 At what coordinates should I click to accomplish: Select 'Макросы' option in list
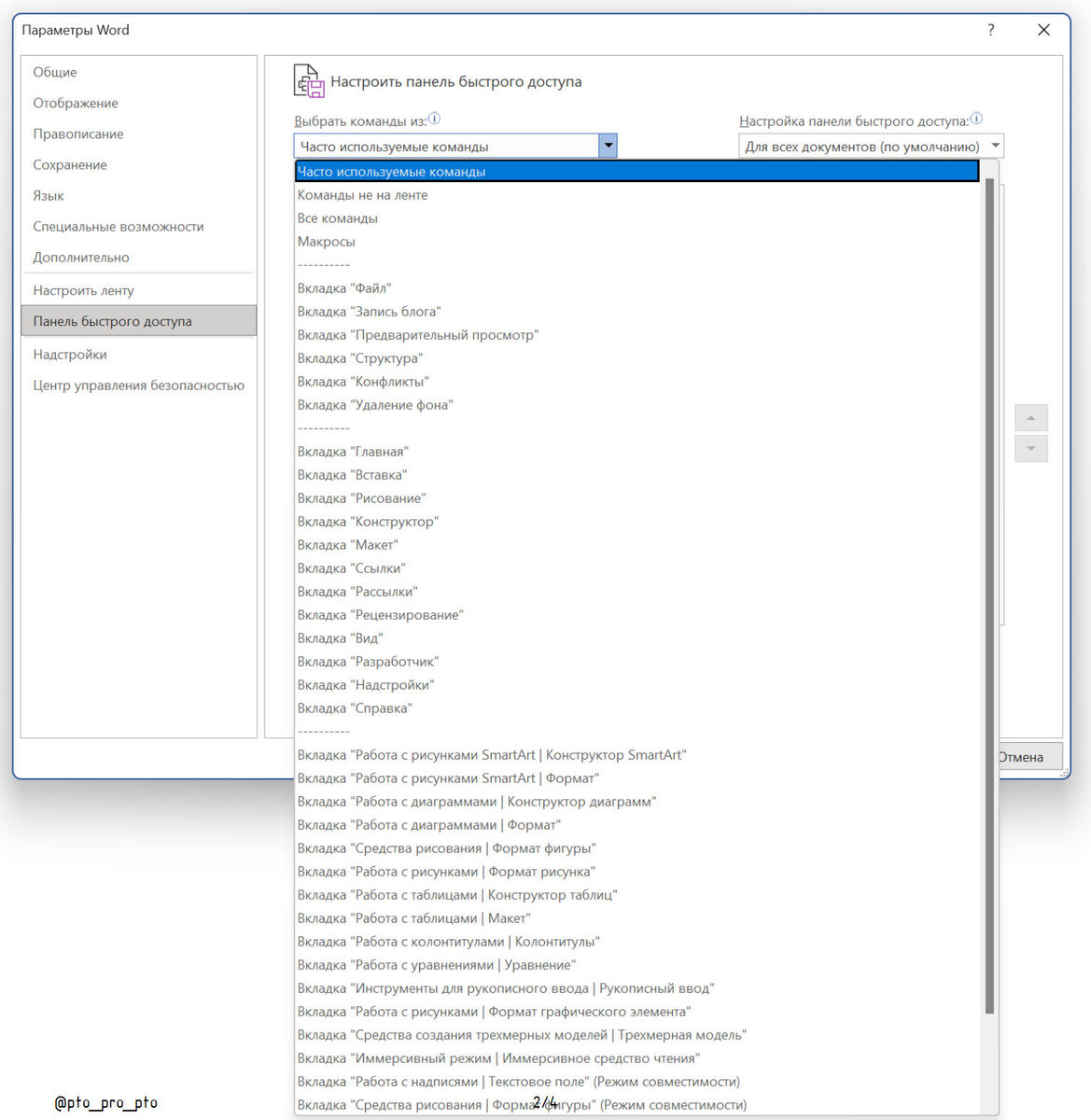click(638, 242)
